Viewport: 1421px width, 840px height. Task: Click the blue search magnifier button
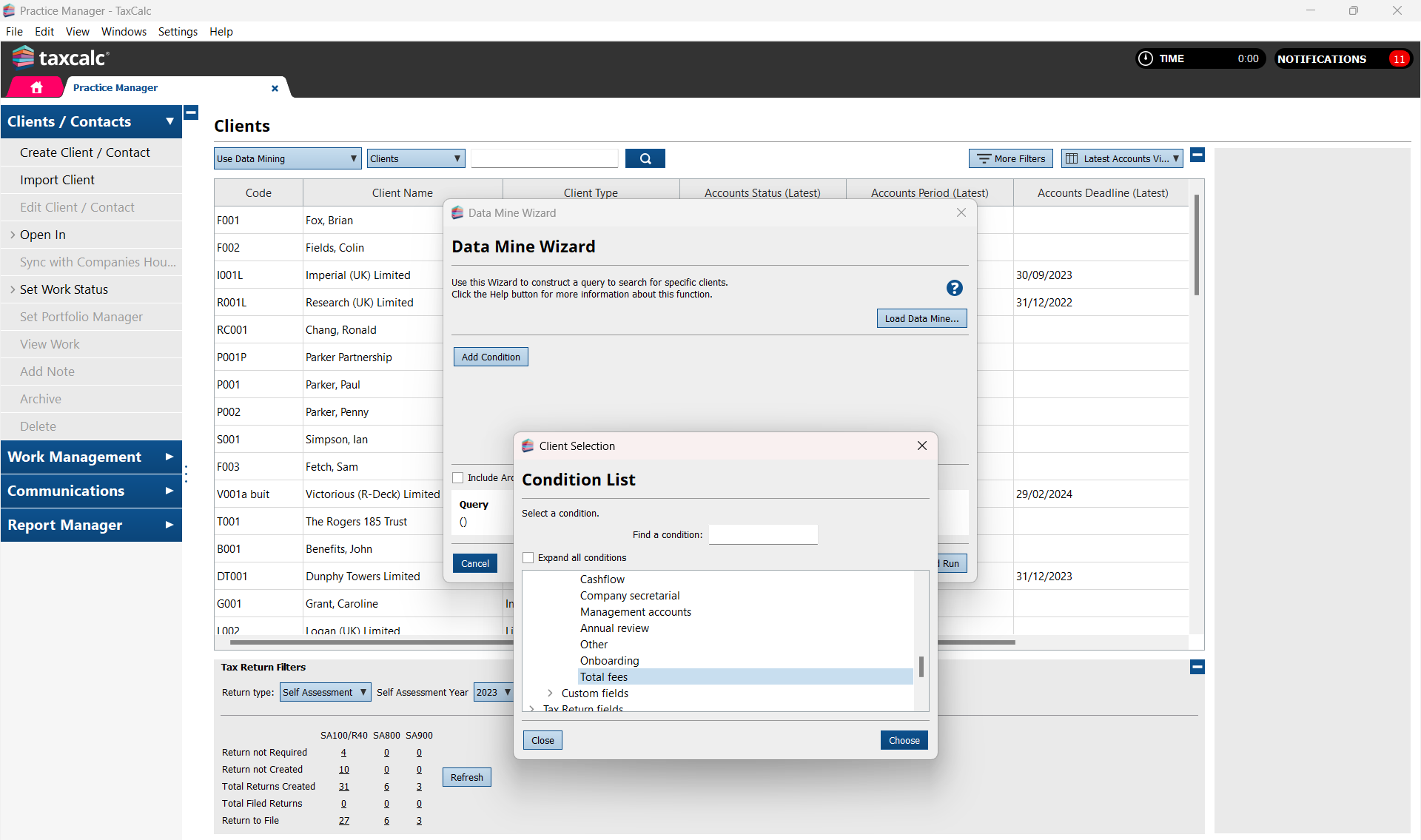(x=645, y=158)
